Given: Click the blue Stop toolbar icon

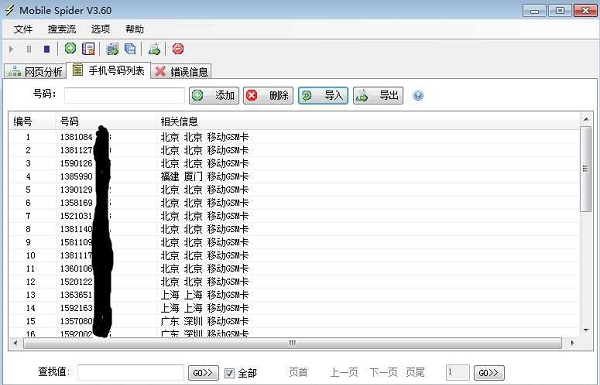Looking at the screenshot, I should pos(47,49).
